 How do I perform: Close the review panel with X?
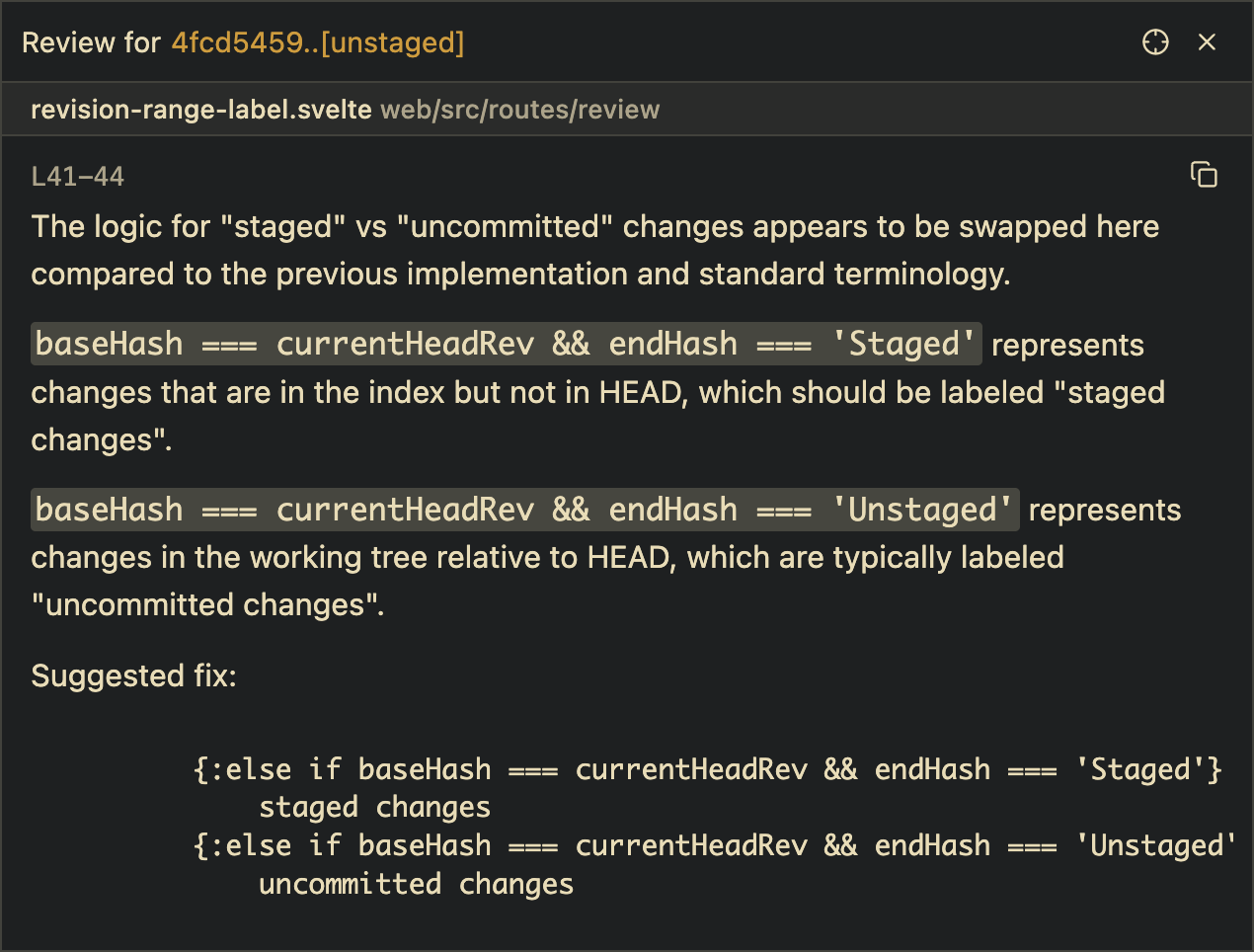click(x=1207, y=42)
